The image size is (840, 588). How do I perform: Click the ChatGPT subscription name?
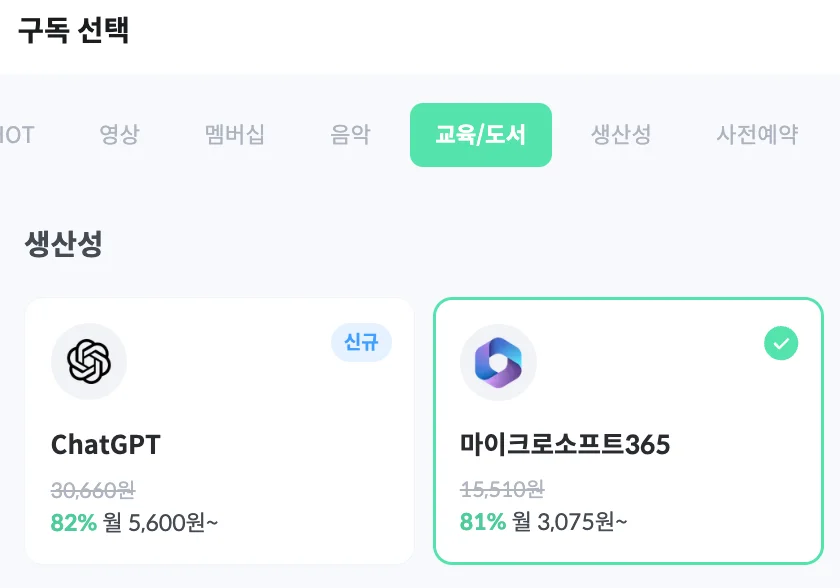(x=105, y=445)
